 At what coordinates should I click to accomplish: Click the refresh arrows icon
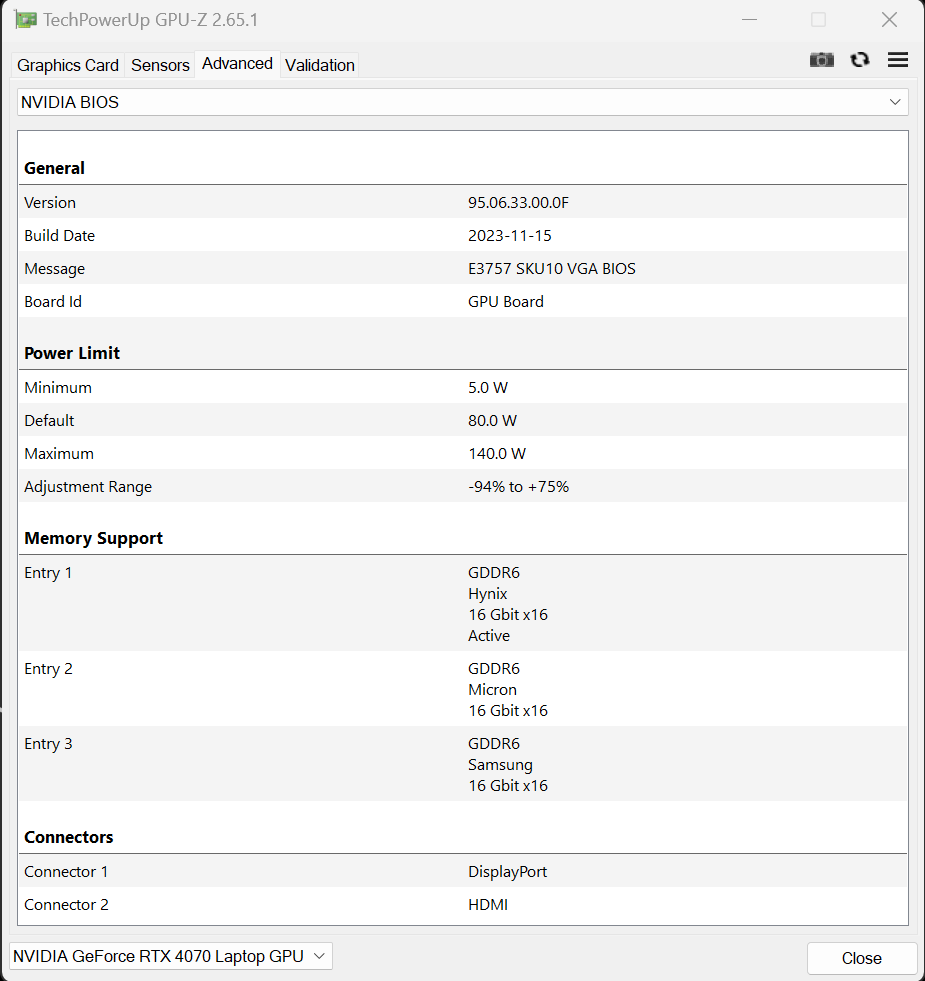coord(860,60)
